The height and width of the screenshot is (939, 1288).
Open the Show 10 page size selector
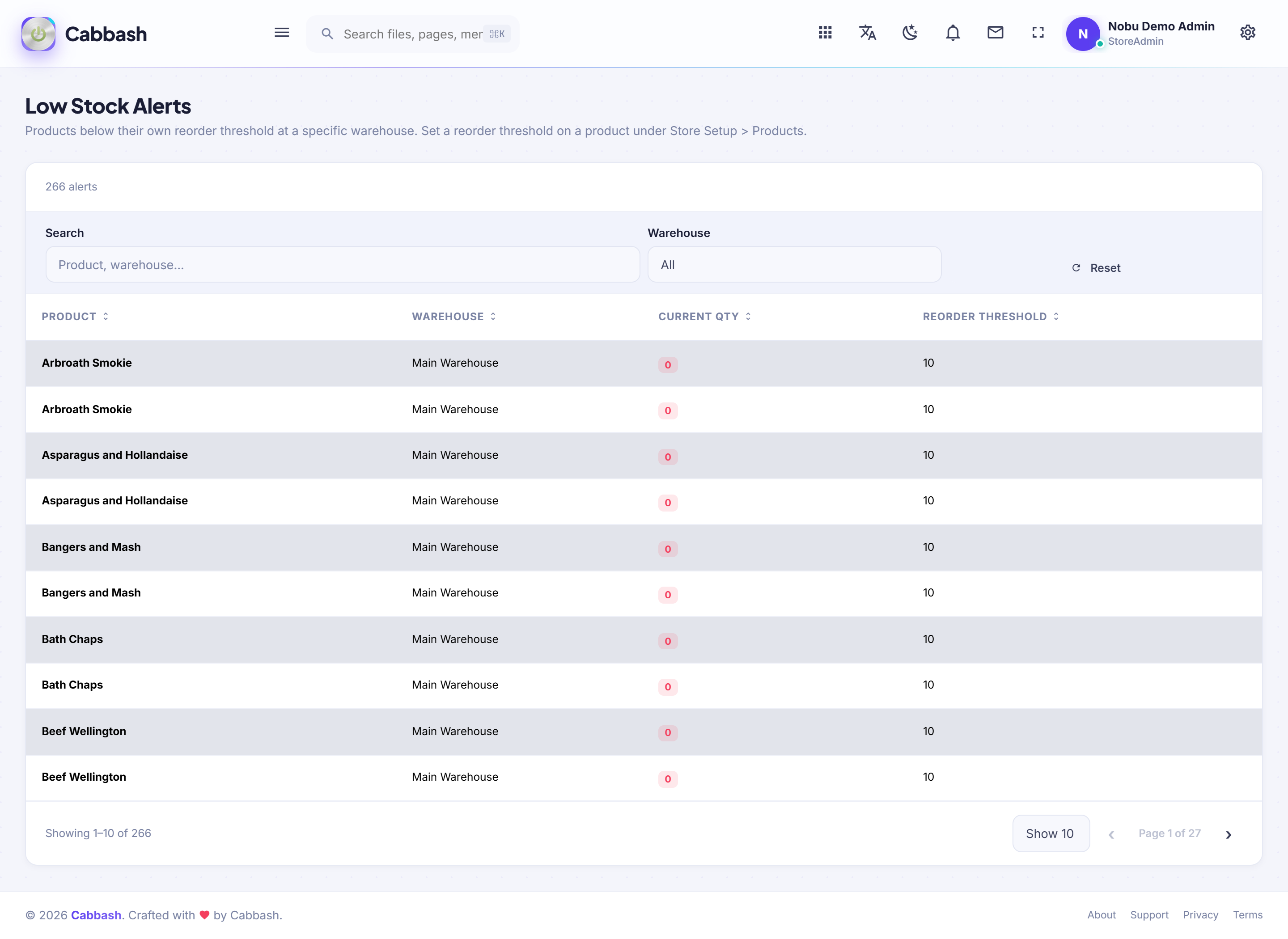[1051, 833]
